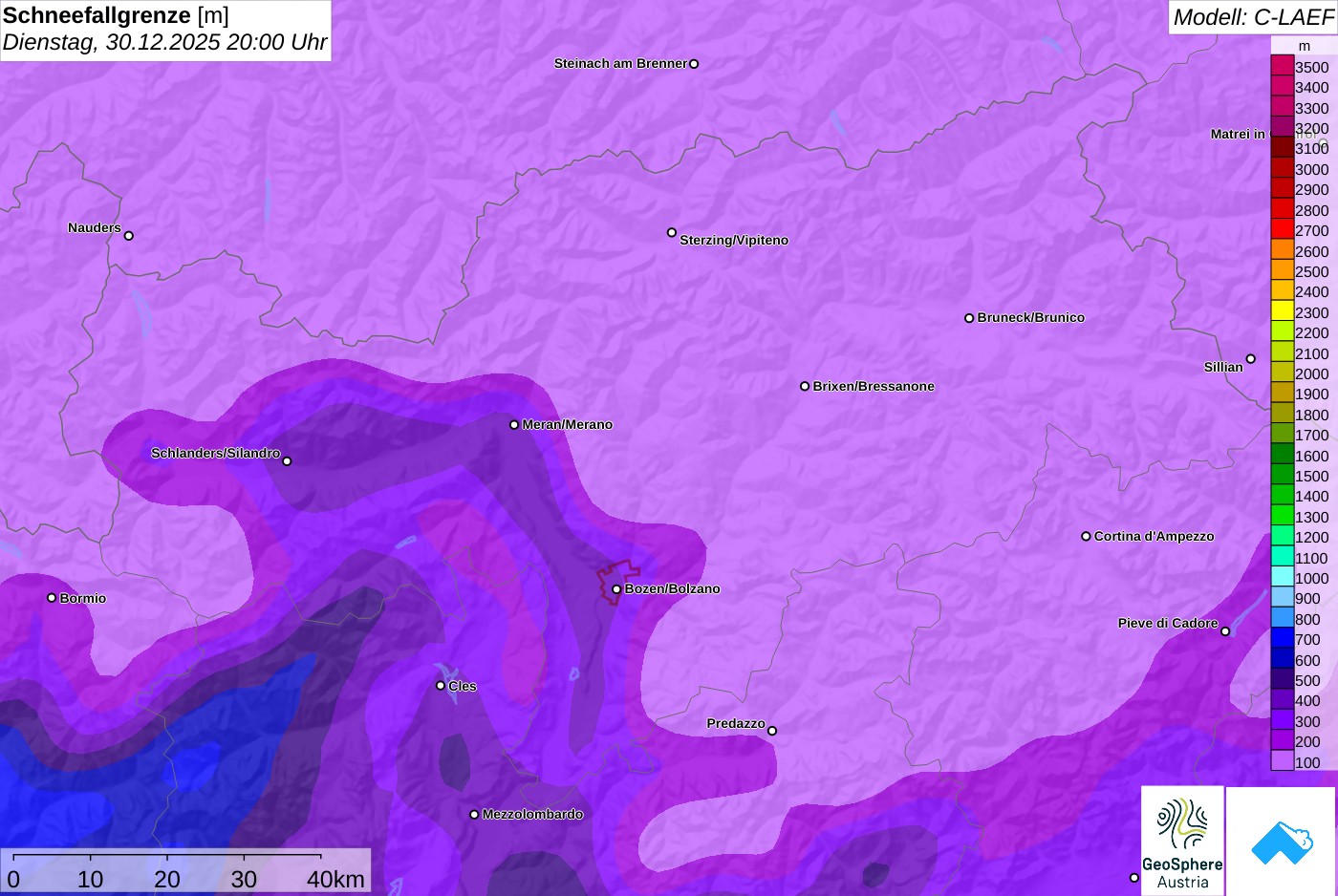Select the Predazzo location marker
Screen dimensions: 1338x896
point(772,731)
